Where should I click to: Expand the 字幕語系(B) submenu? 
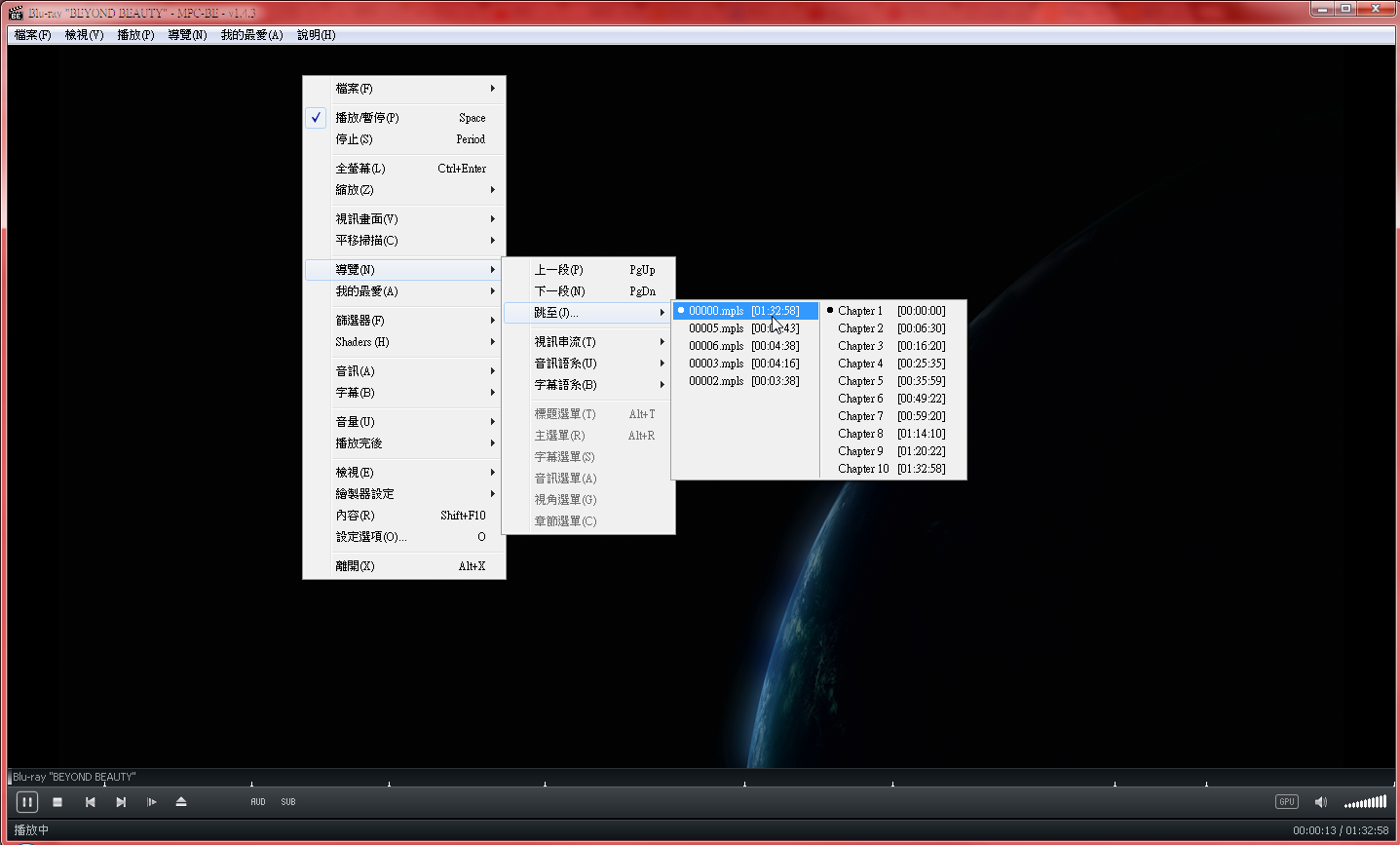coord(588,385)
